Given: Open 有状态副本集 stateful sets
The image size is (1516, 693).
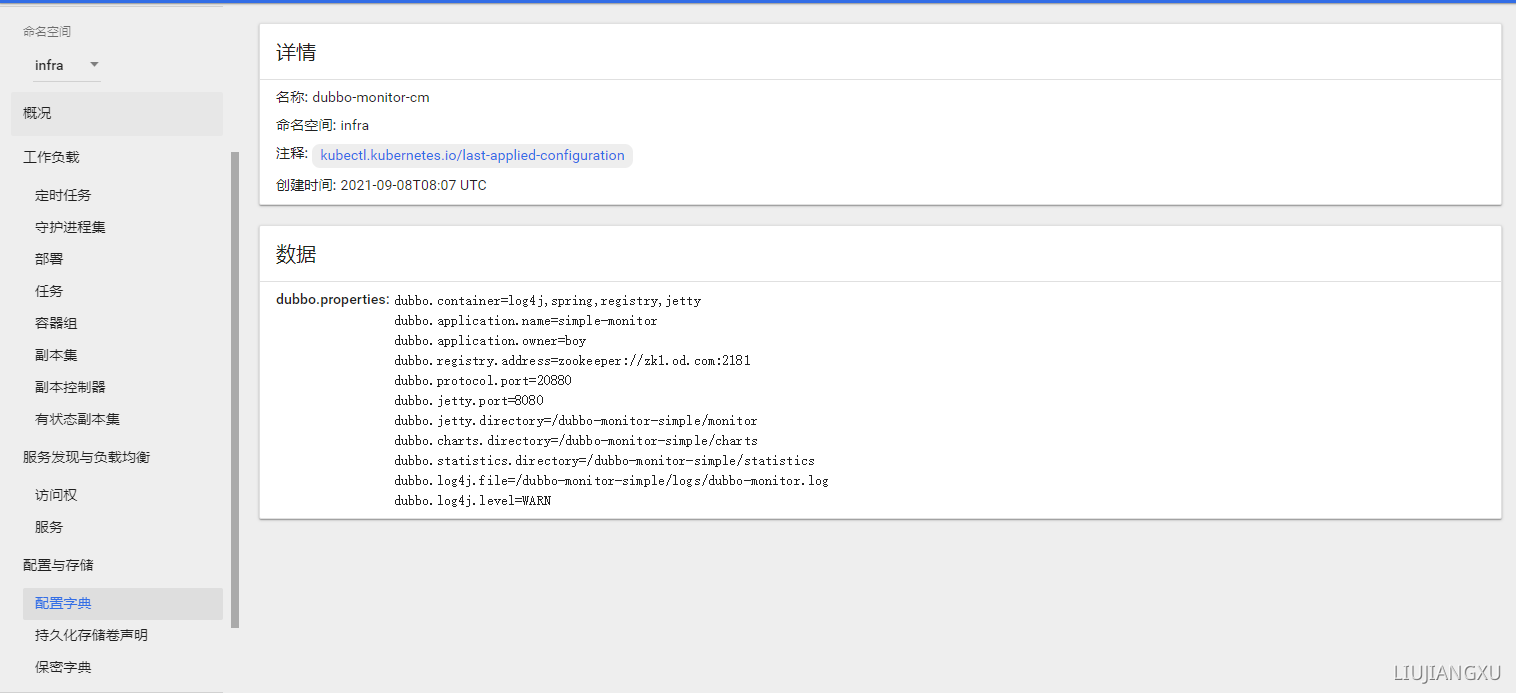Looking at the screenshot, I should point(77,419).
